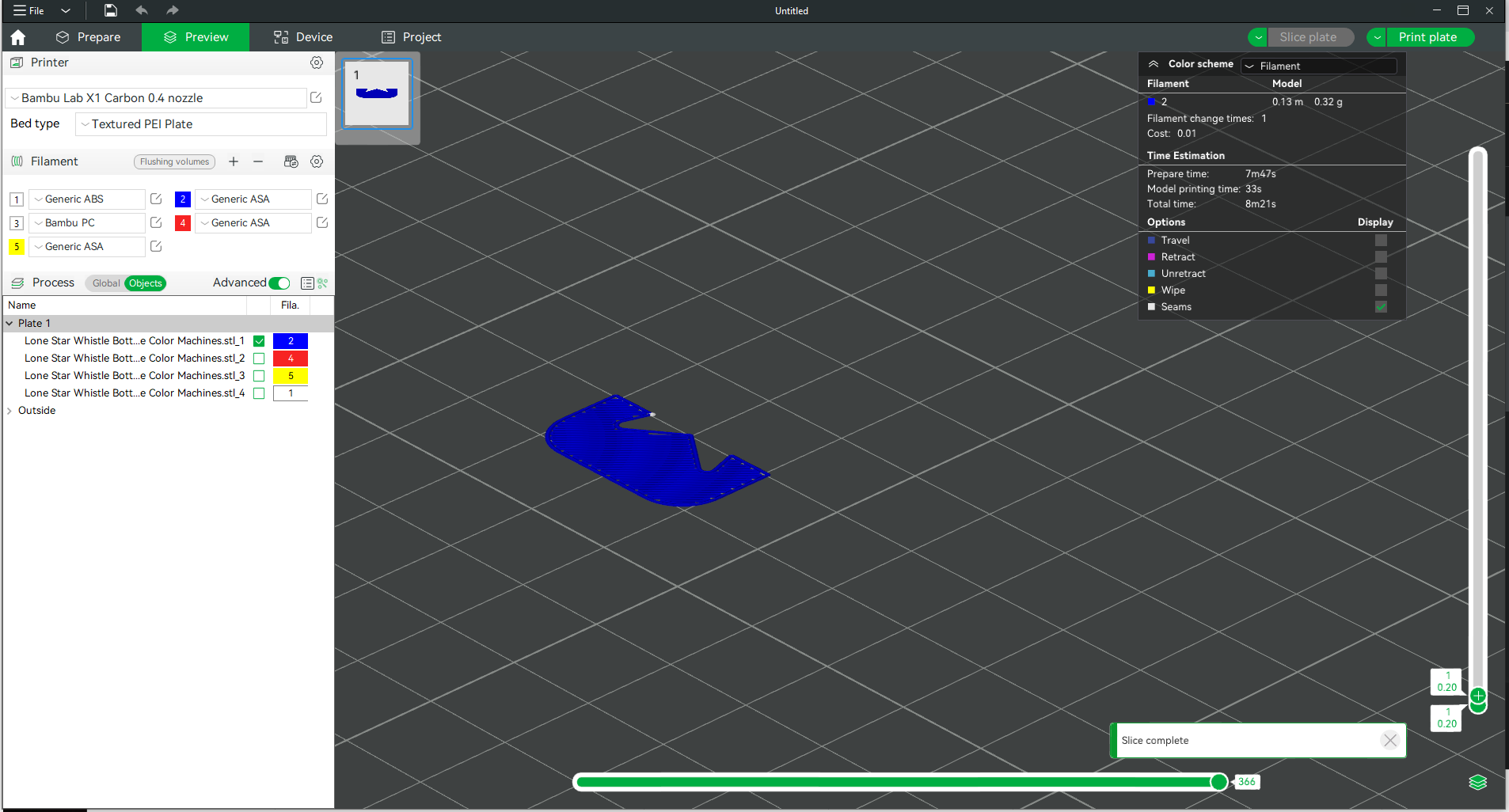Open the dropdown arrow next to File

click(66, 10)
